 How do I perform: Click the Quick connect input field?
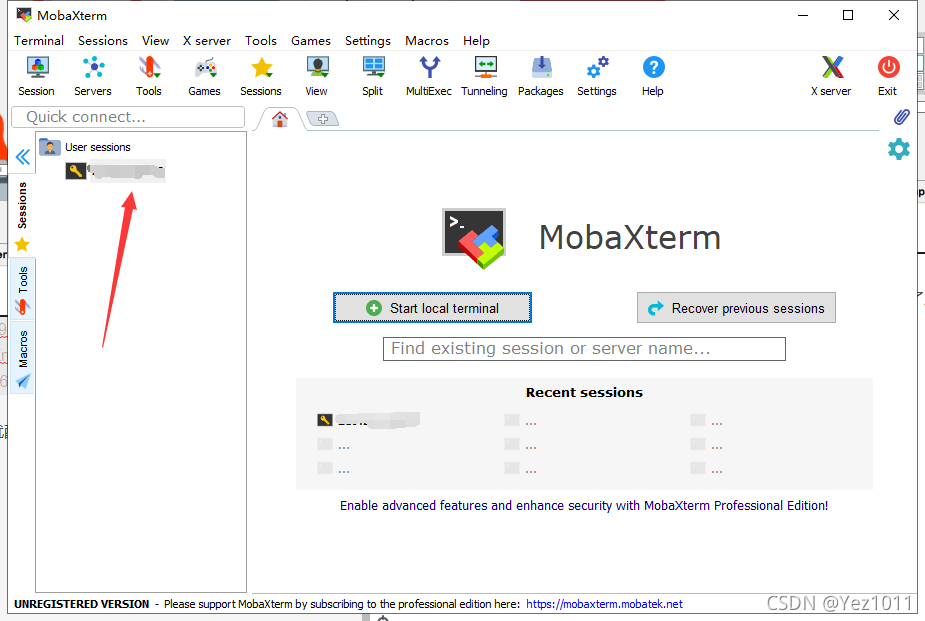click(128, 117)
